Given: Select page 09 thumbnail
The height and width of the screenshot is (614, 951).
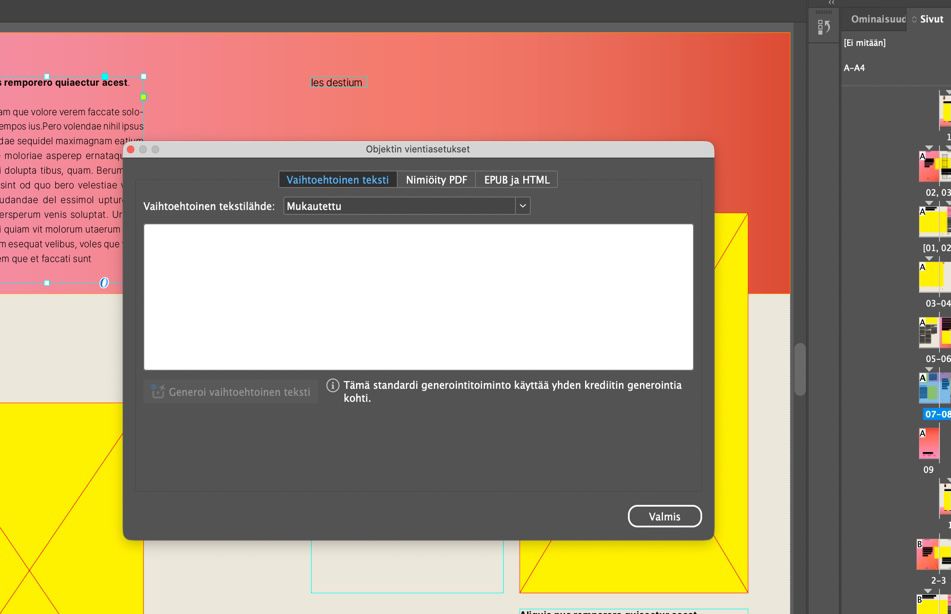Looking at the screenshot, I should tap(929, 444).
